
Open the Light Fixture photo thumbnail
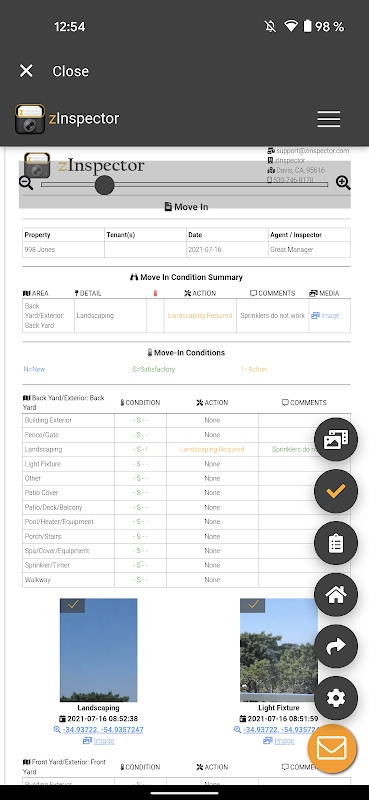click(279, 650)
